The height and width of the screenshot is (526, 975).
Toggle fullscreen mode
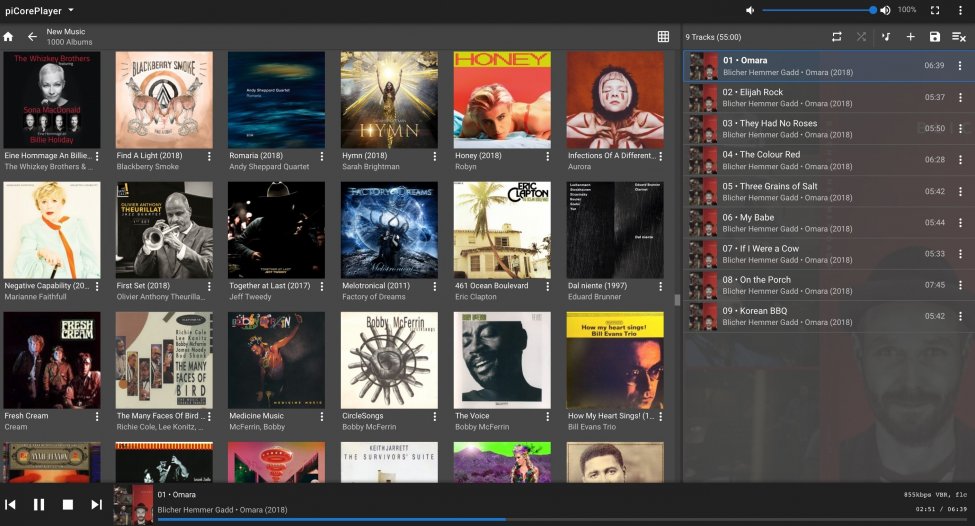click(x=935, y=10)
